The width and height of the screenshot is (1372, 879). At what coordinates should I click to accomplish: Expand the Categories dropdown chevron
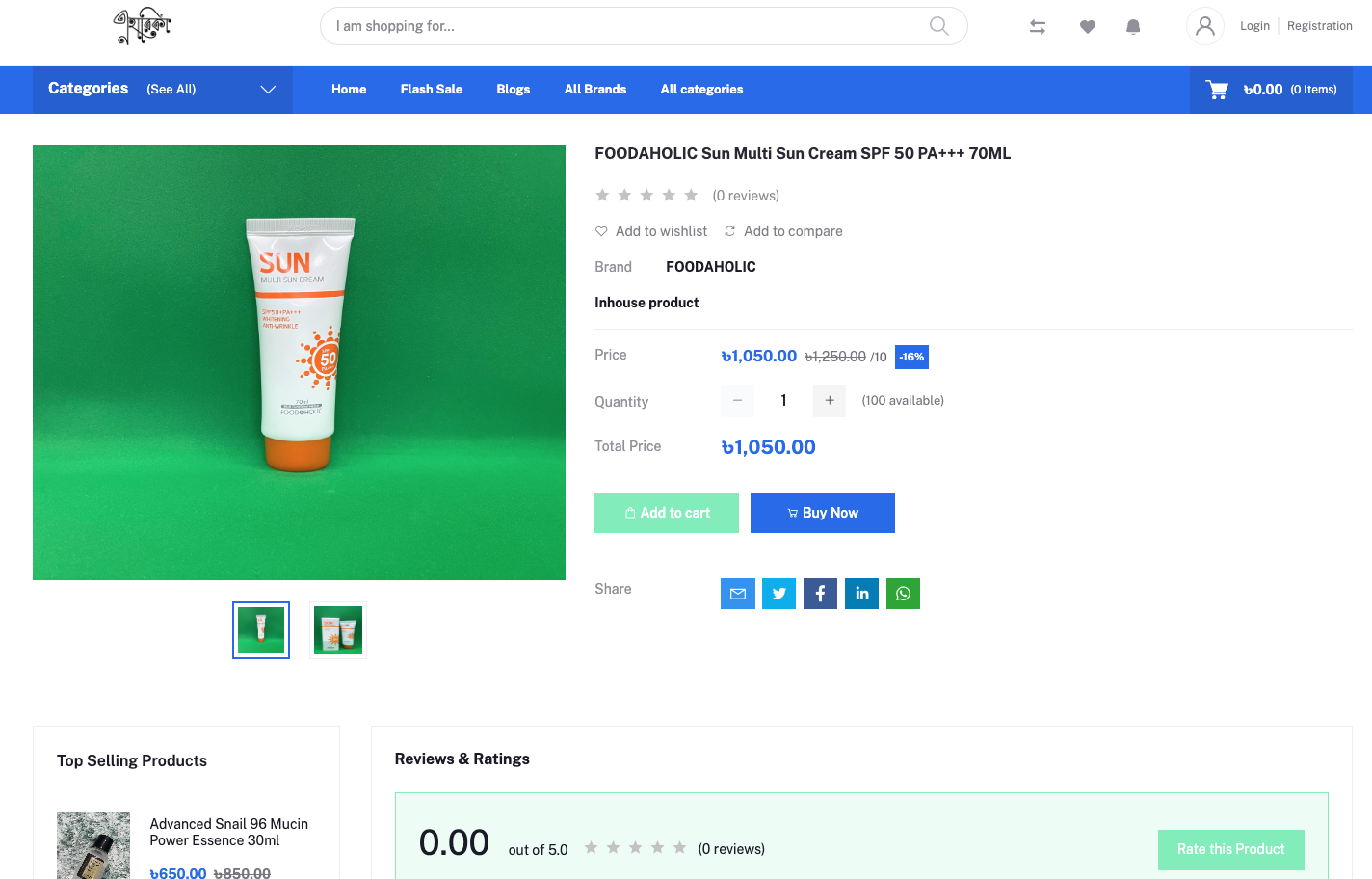[268, 90]
